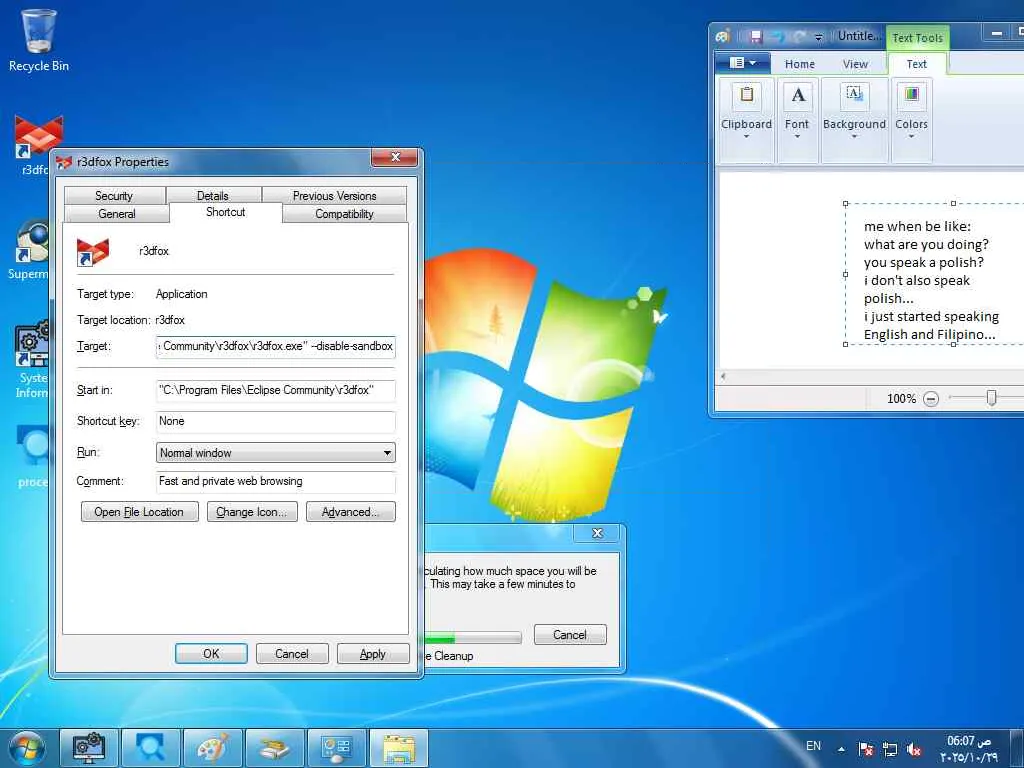The width and height of the screenshot is (1024, 768).
Task: Click the Advanced... button
Action: pyautogui.click(x=351, y=511)
